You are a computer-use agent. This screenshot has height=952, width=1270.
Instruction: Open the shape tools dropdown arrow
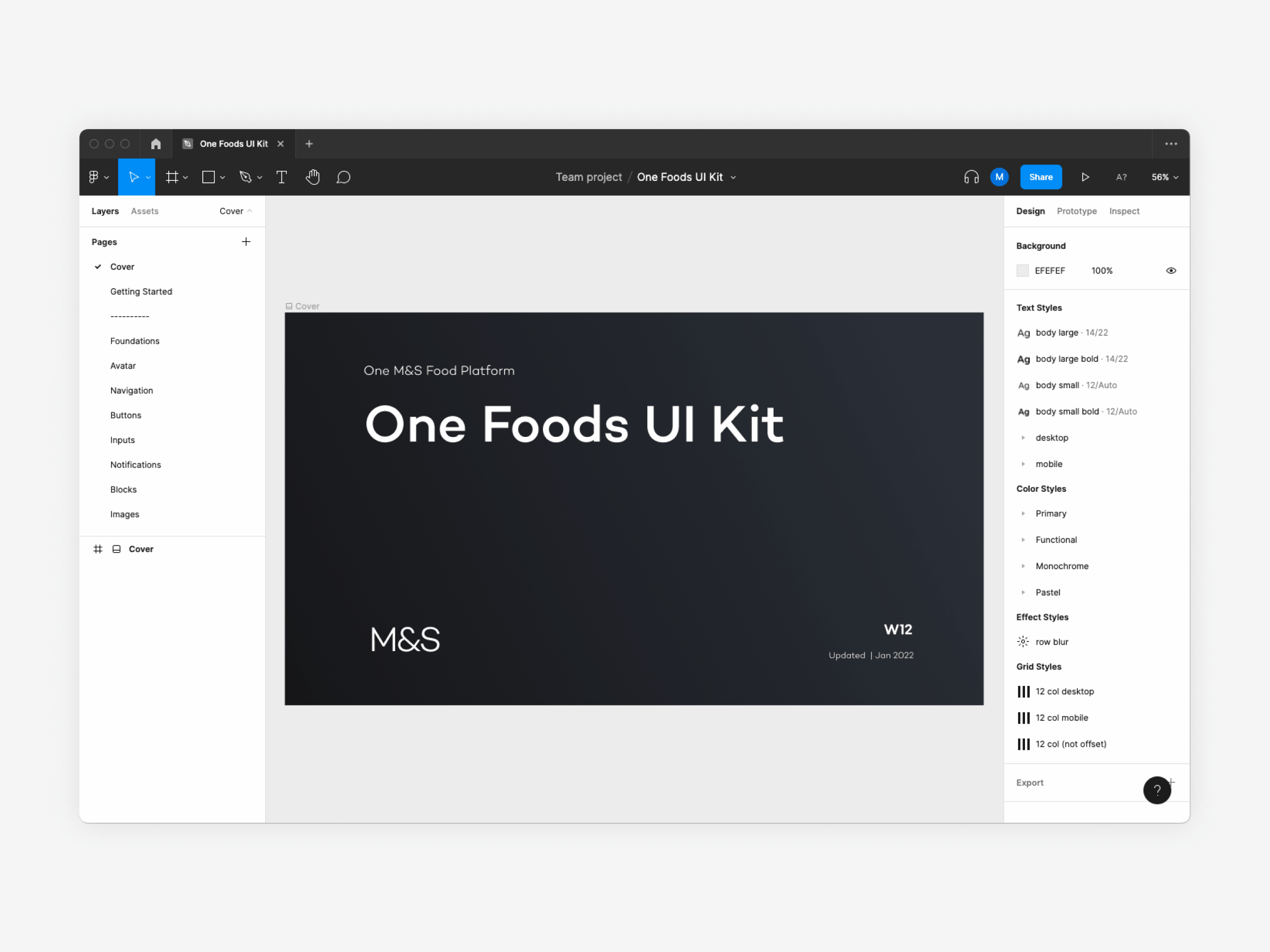click(x=222, y=177)
